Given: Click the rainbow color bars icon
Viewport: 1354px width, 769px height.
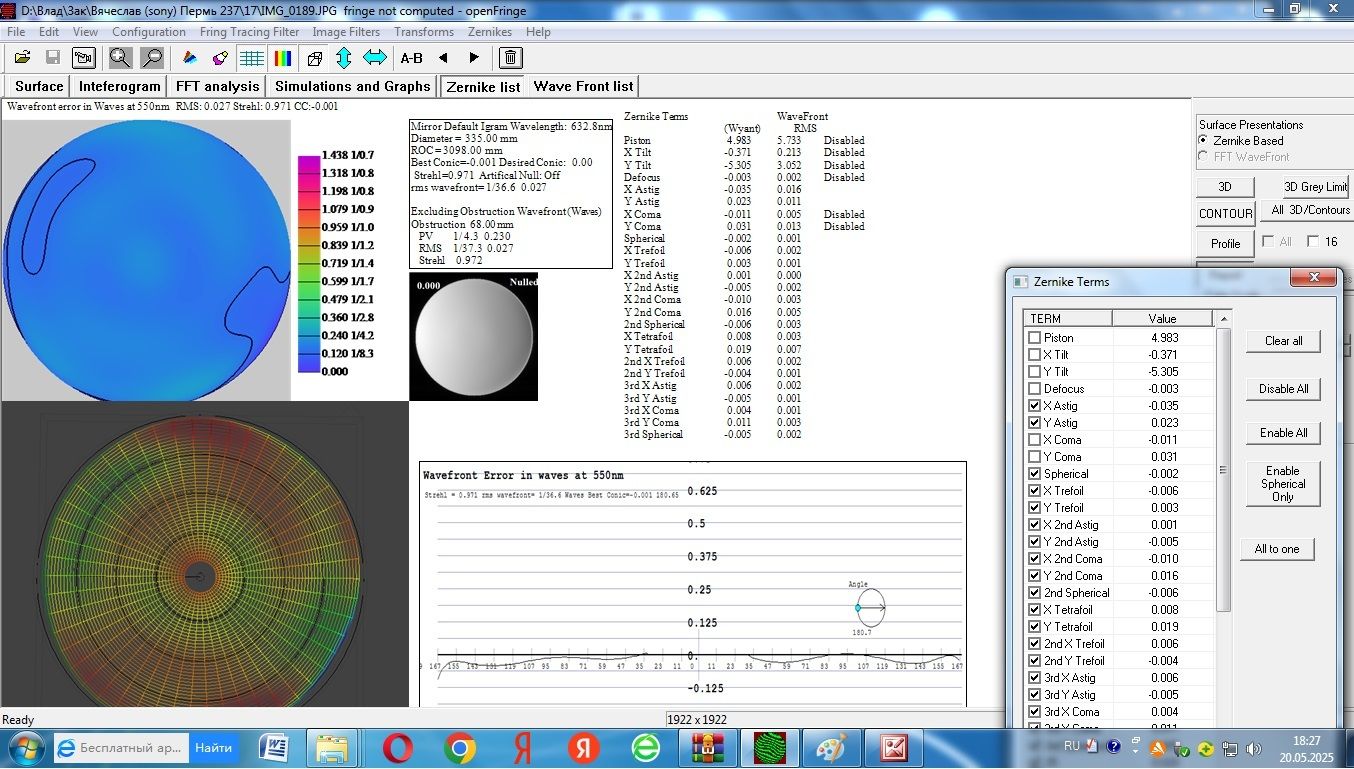Looking at the screenshot, I should [283, 58].
